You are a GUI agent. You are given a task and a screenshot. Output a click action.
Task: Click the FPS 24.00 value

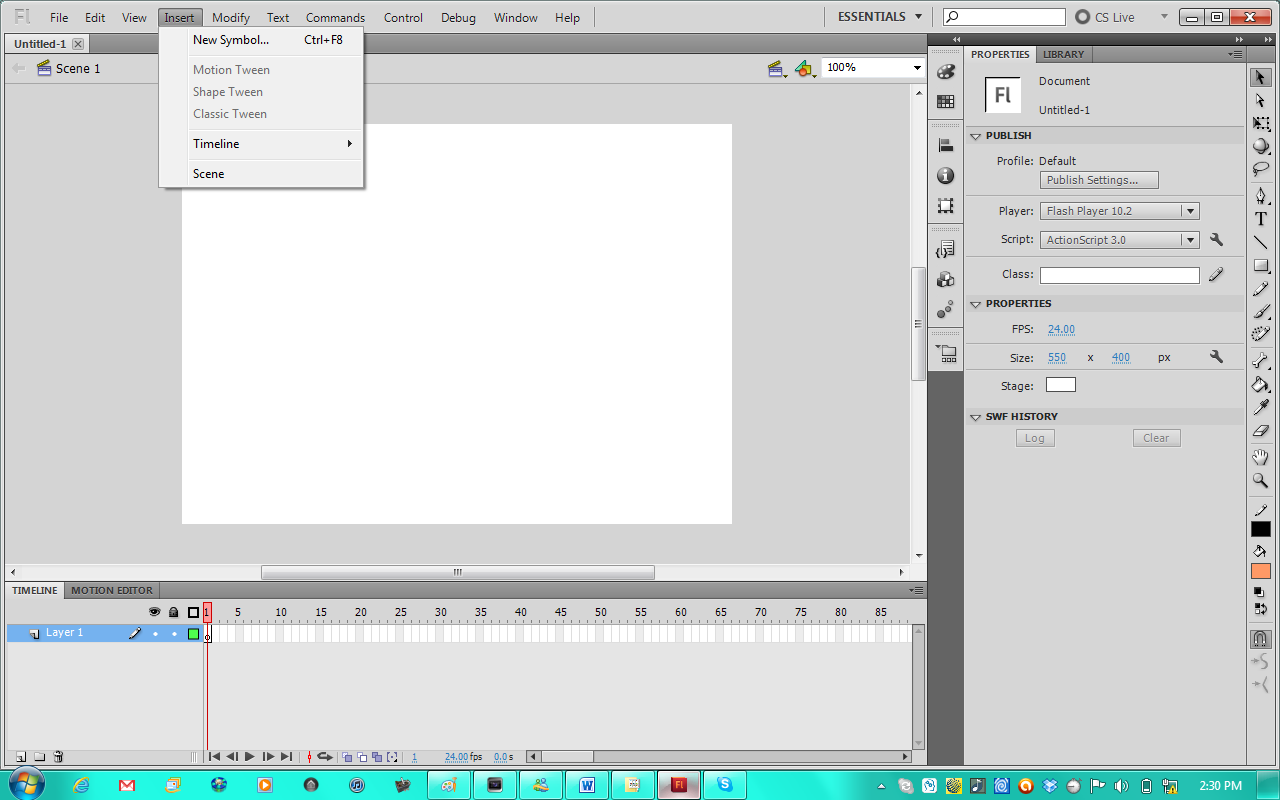[x=1061, y=329]
